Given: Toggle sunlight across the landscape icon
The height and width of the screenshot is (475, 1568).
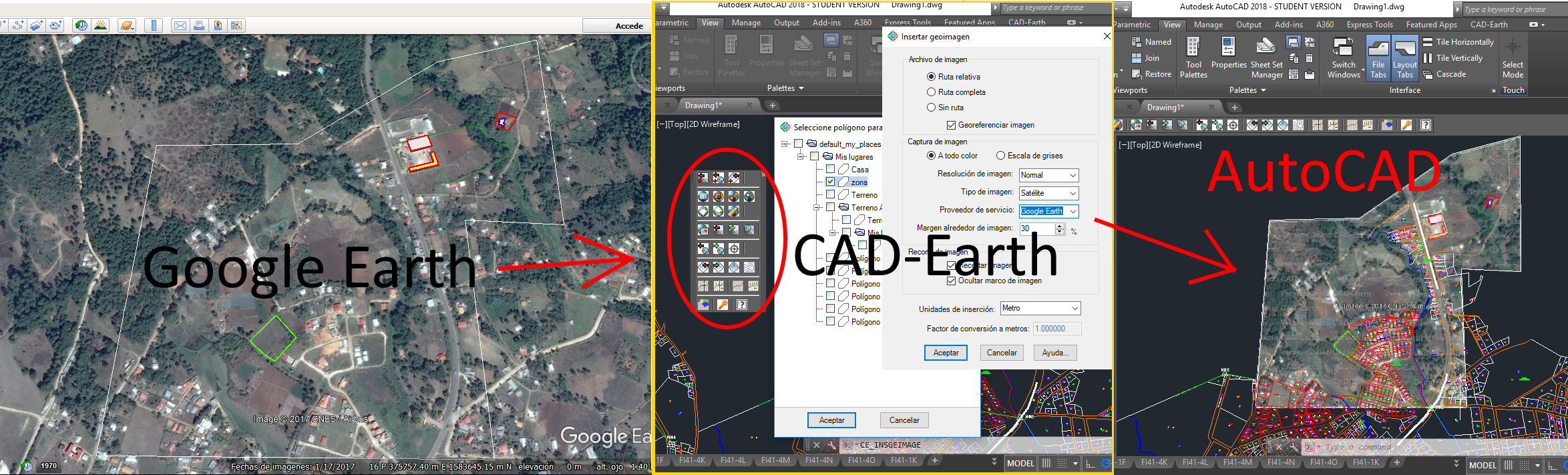Looking at the screenshot, I should click(100, 25).
